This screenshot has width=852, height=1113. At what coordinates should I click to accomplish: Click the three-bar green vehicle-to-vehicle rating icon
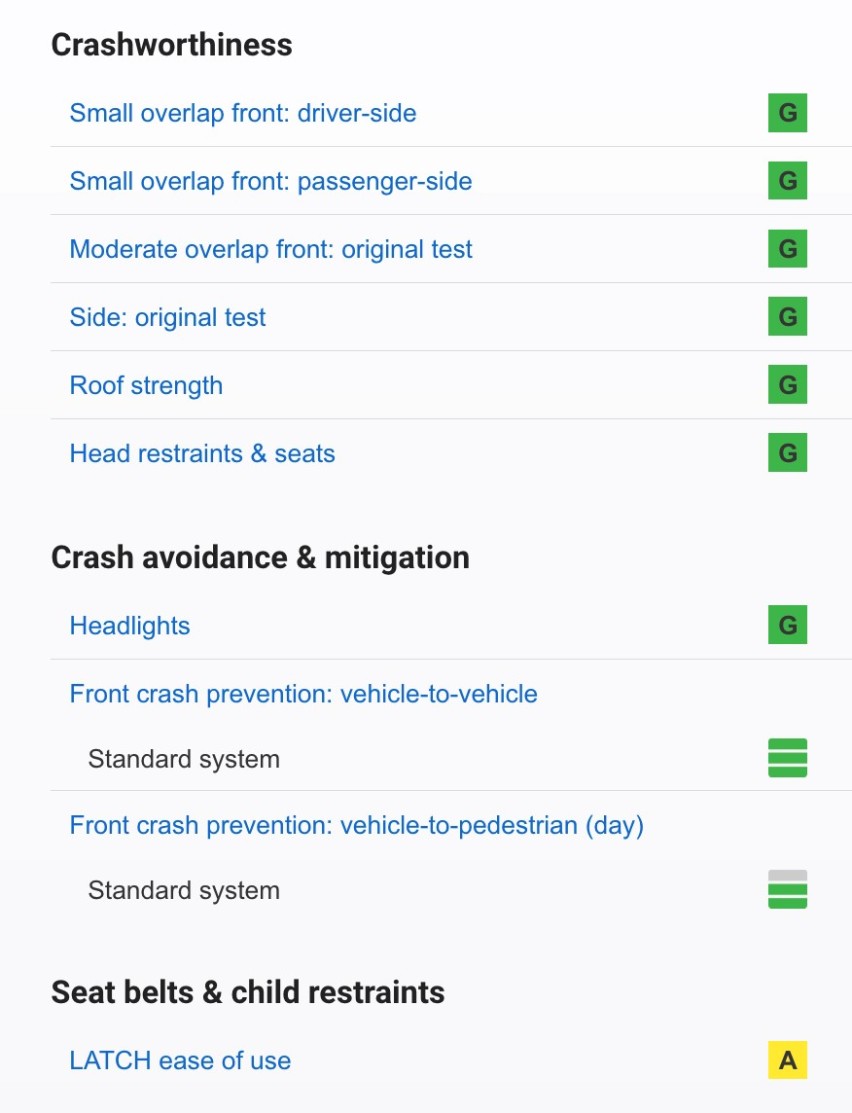pos(787,758)
